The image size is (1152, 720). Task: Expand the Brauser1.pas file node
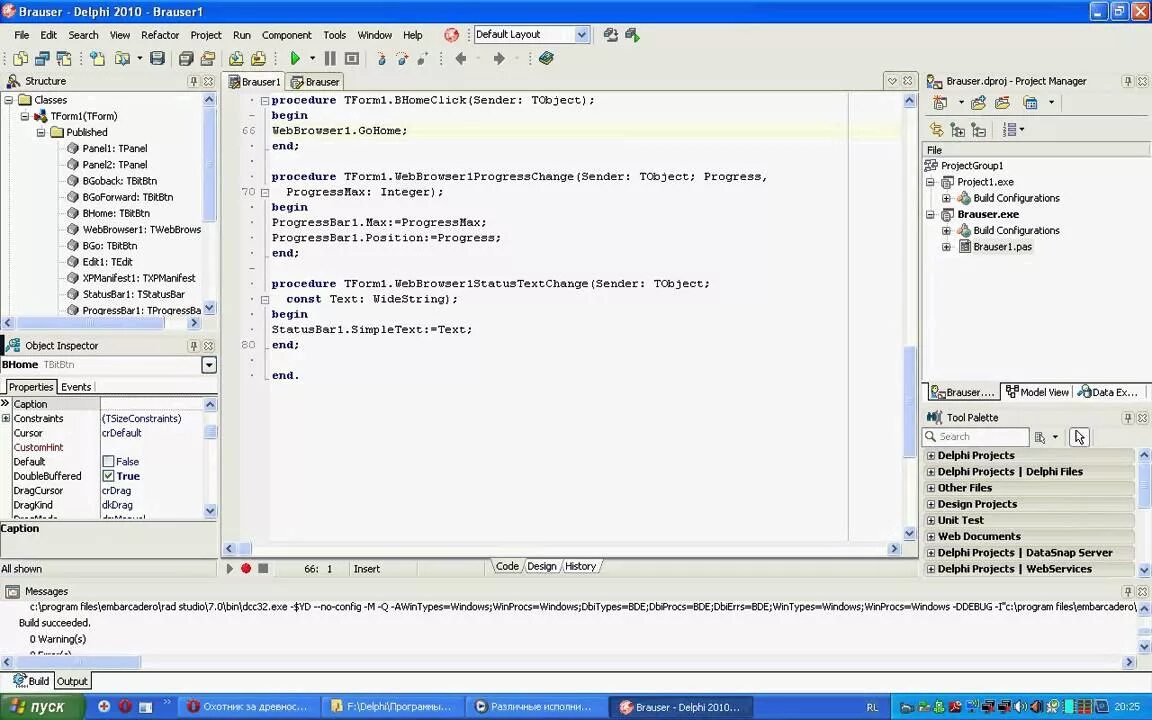pos(946,247)
